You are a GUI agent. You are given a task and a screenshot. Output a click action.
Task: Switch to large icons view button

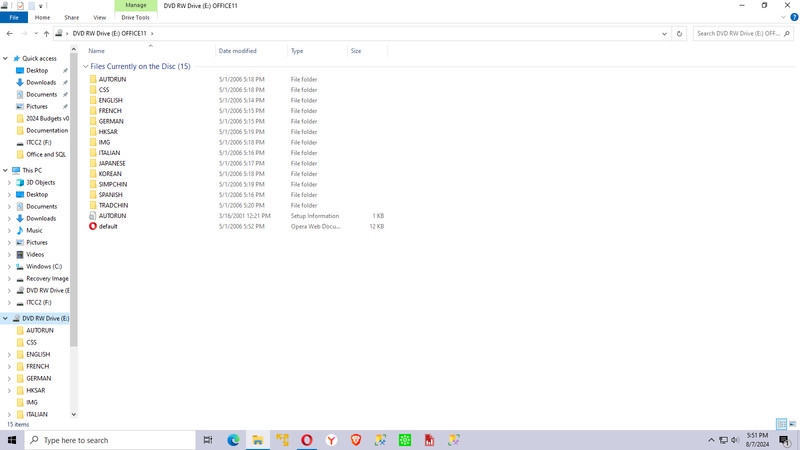click(x=792, y=424)
